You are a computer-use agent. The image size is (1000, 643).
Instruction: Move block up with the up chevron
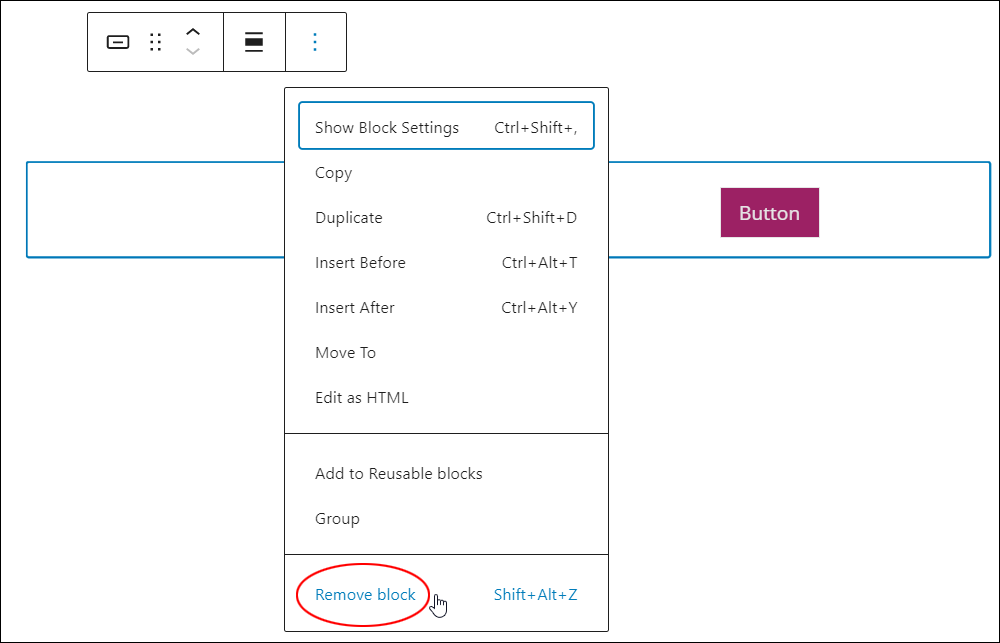pos(193,33)
